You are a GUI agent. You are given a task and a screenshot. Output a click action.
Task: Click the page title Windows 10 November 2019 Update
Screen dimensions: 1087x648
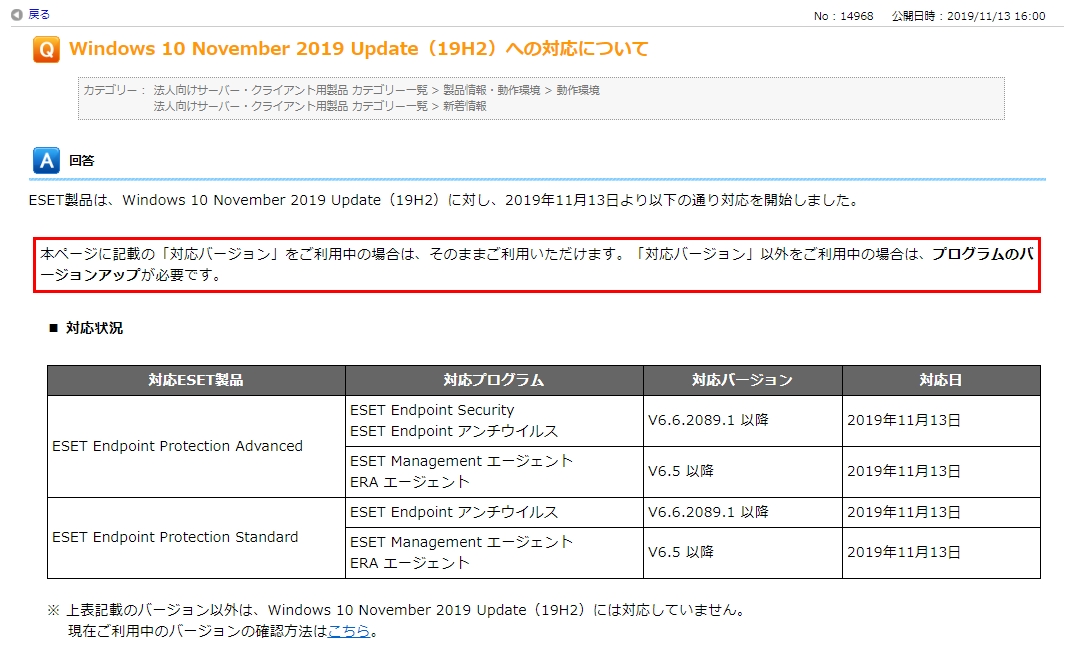[358, 49]
